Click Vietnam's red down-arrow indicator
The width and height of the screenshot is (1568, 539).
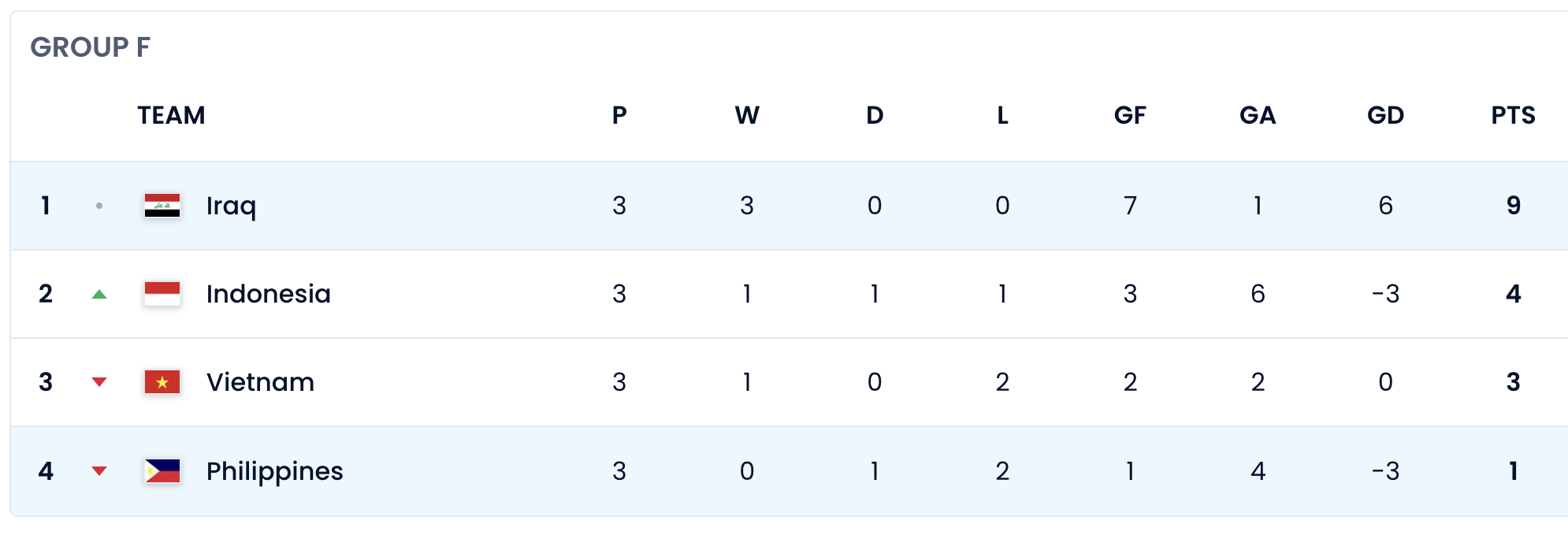(99, 383)
